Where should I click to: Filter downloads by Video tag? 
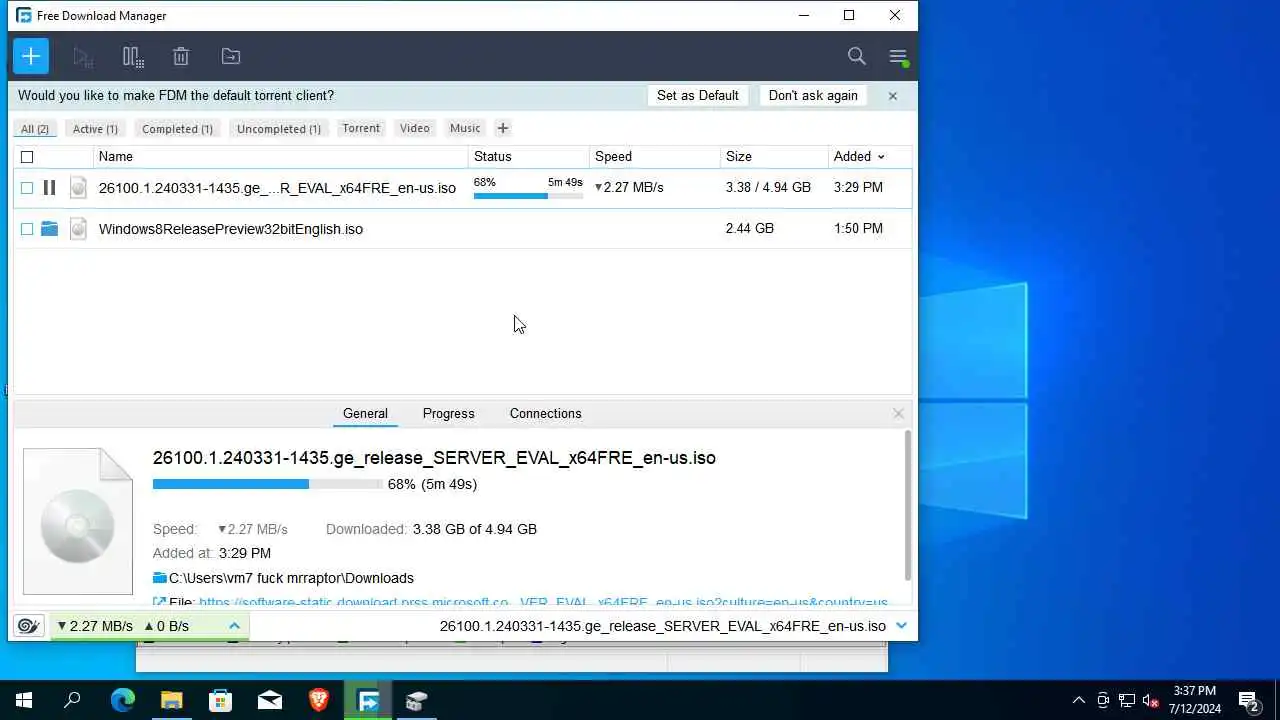[415, 128]
